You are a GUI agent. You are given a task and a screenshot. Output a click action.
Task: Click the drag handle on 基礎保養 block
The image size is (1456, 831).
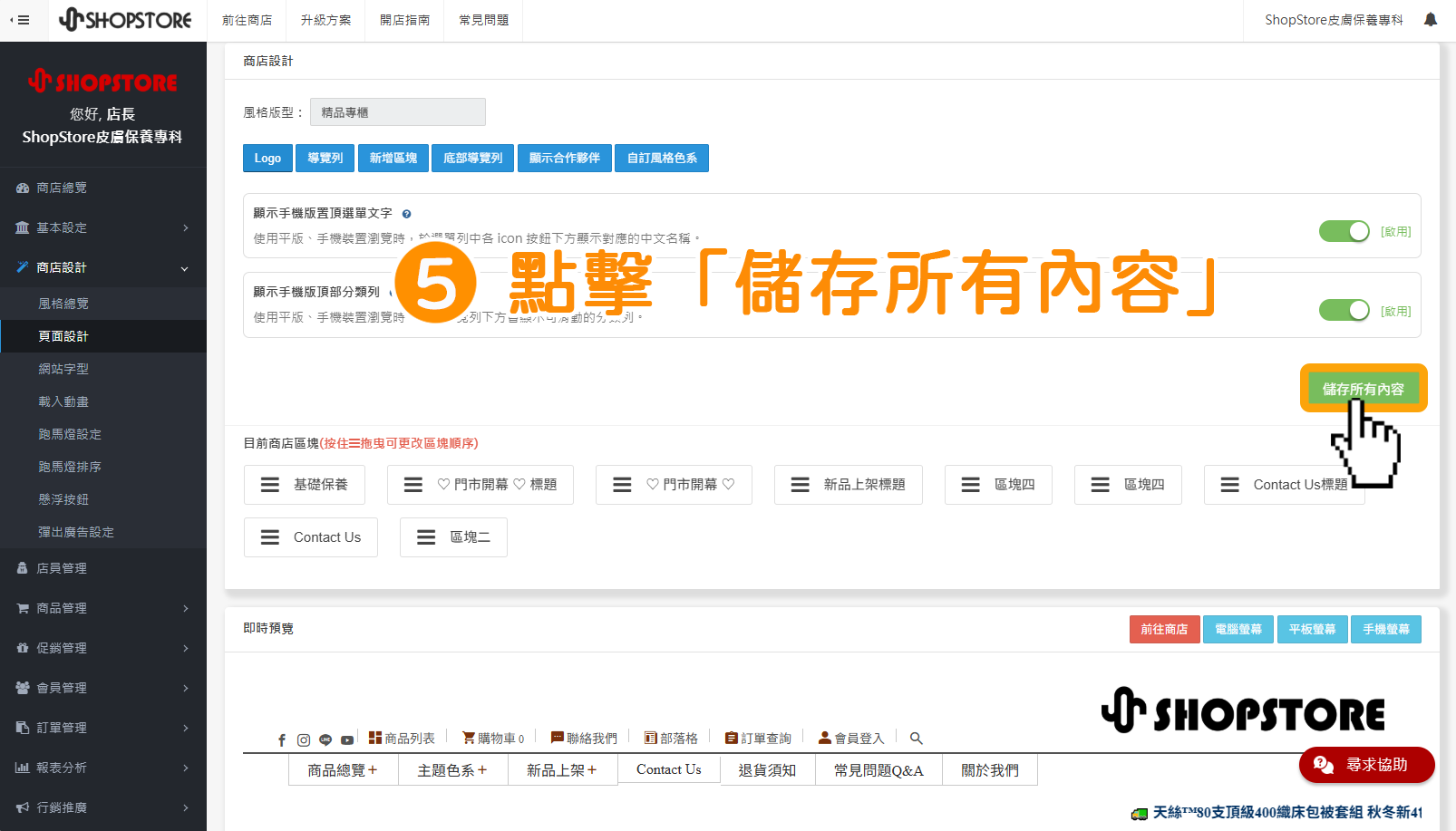point(269,484)
